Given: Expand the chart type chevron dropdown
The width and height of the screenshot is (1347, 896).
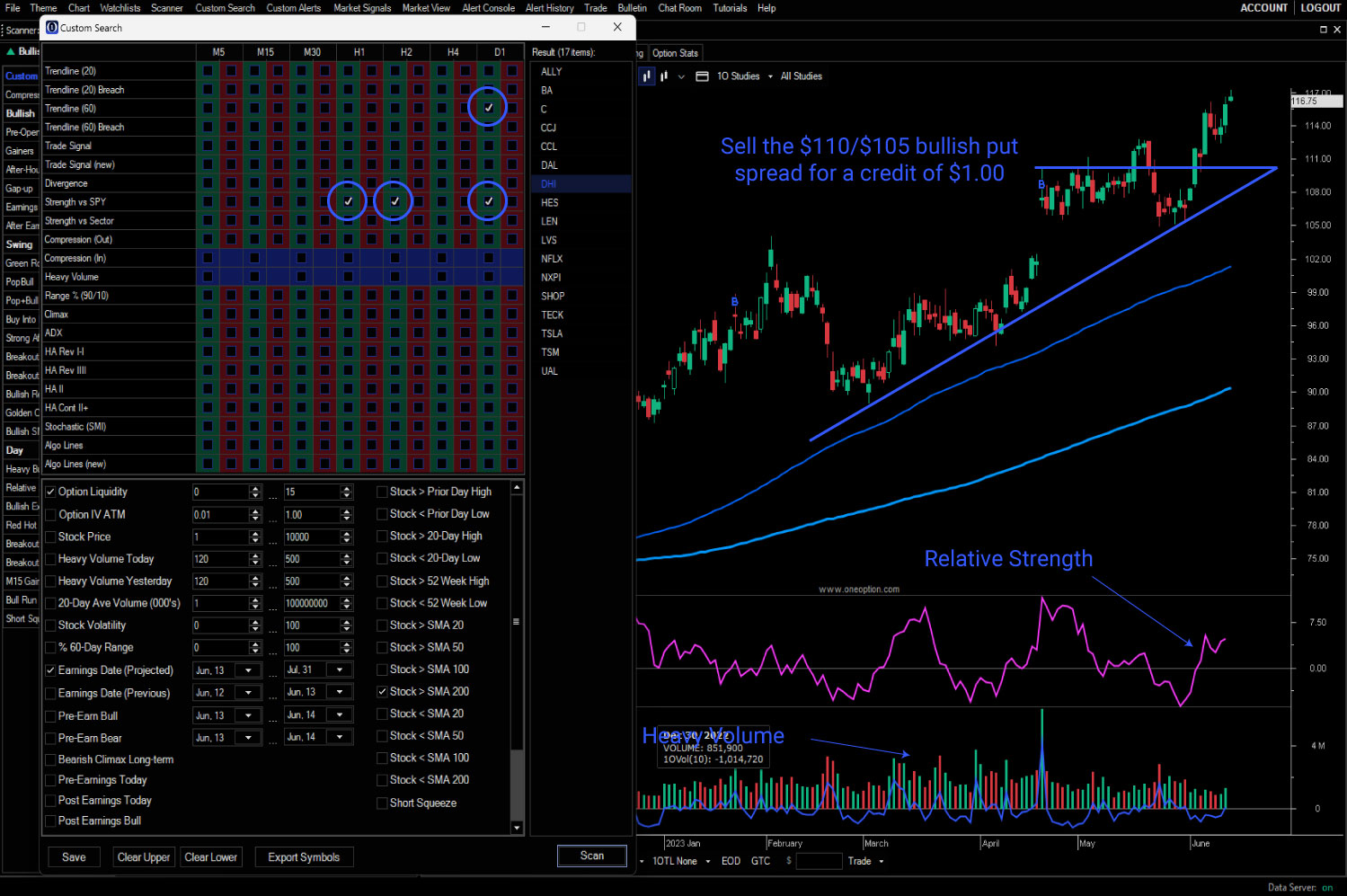Looking at the screenshot, I should coord(681,76).
